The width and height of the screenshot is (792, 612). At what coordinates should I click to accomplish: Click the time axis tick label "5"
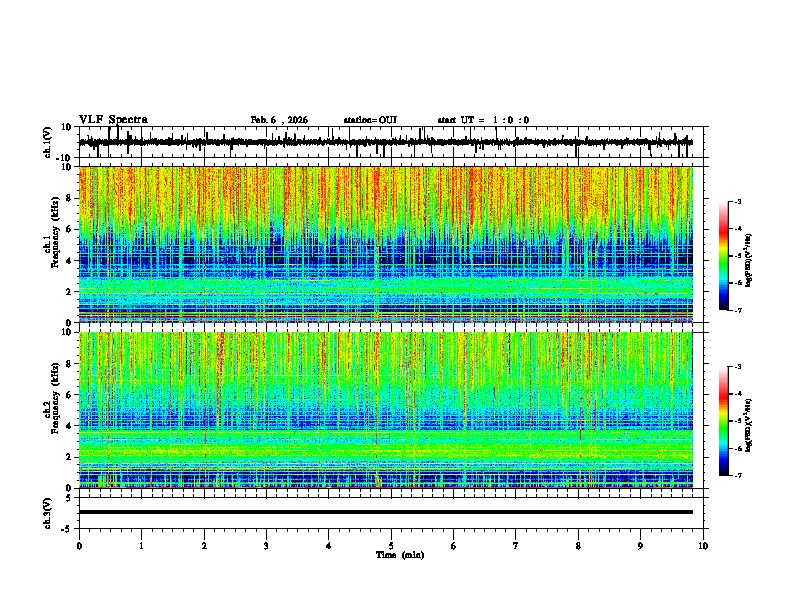click(391, 546)
